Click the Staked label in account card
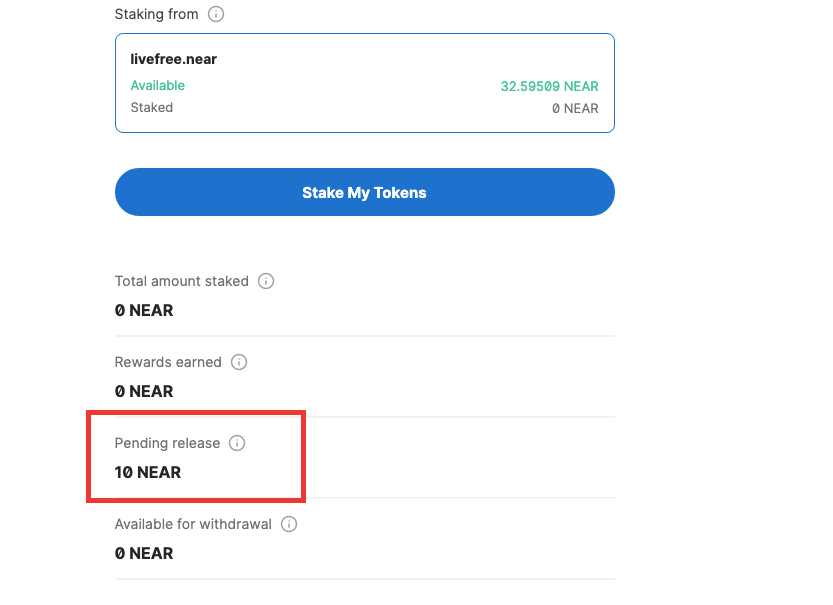 click(x=152, y=108)
